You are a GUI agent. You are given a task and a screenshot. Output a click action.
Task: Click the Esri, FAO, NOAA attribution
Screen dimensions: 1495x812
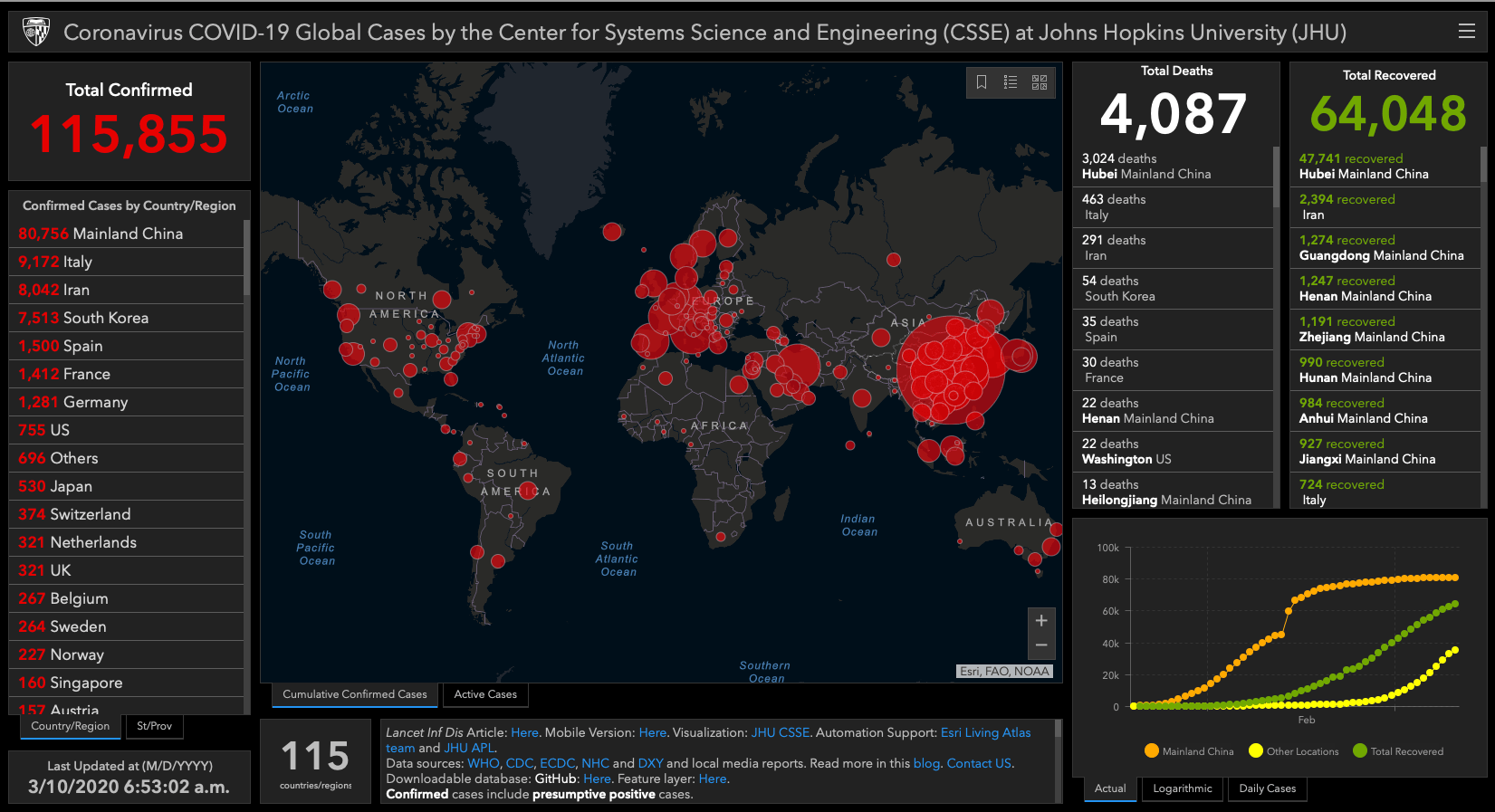pyautogui.click(x=1004, y=672)
